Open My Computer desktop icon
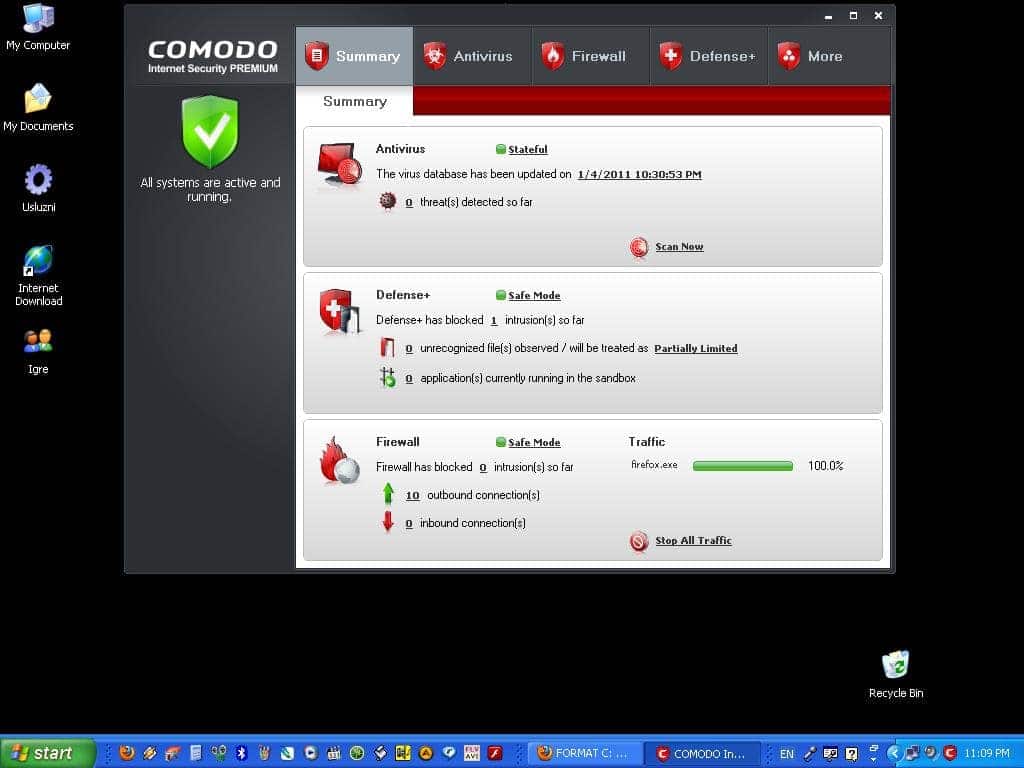1024x768 pixels. pyautogui.click(x=38, y=27)
